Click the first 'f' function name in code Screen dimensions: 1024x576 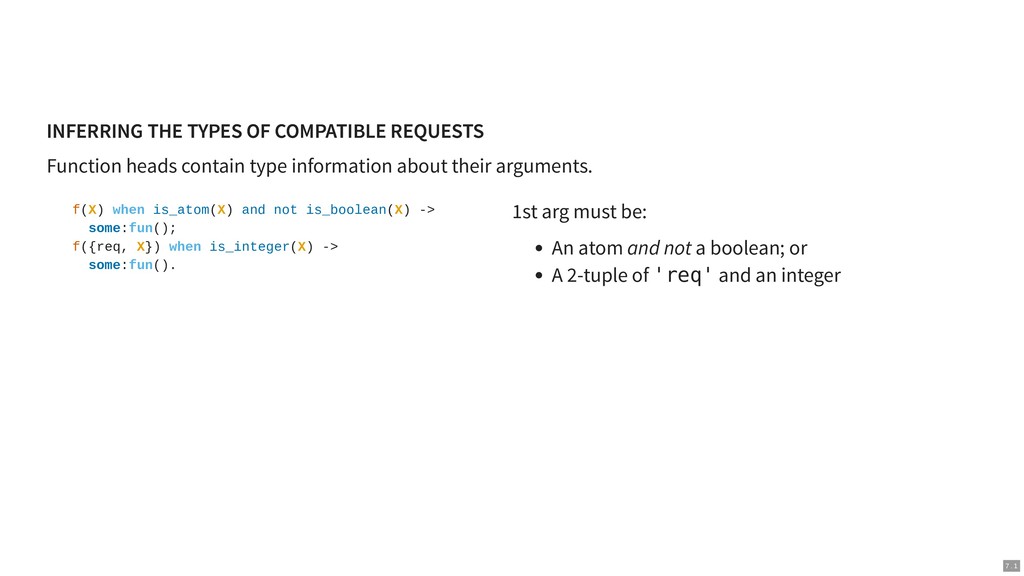[x=76, y=210]
